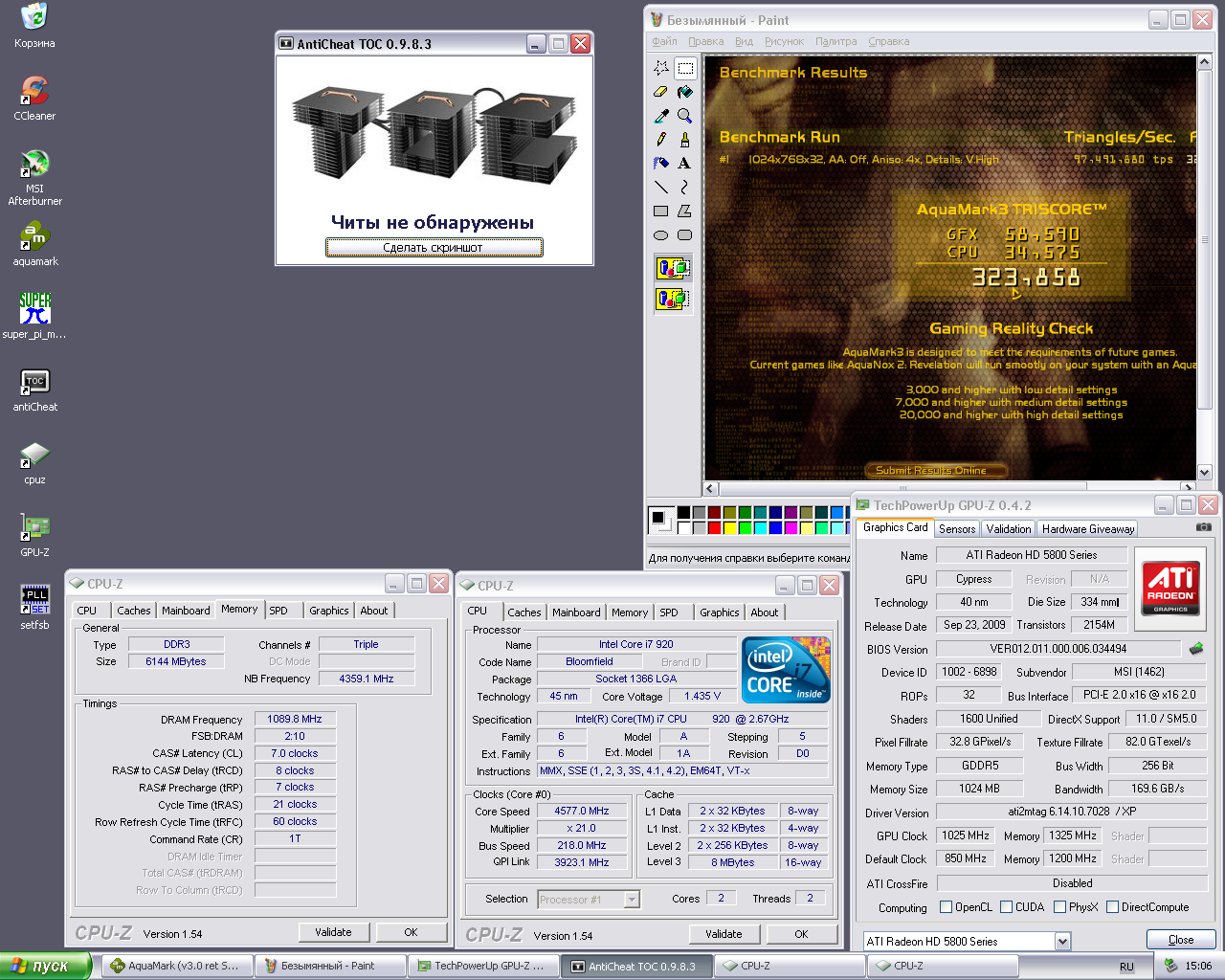Choose the Curve tool in Paint
Screen dimensions: 1225x980
[x=685, y=188]
